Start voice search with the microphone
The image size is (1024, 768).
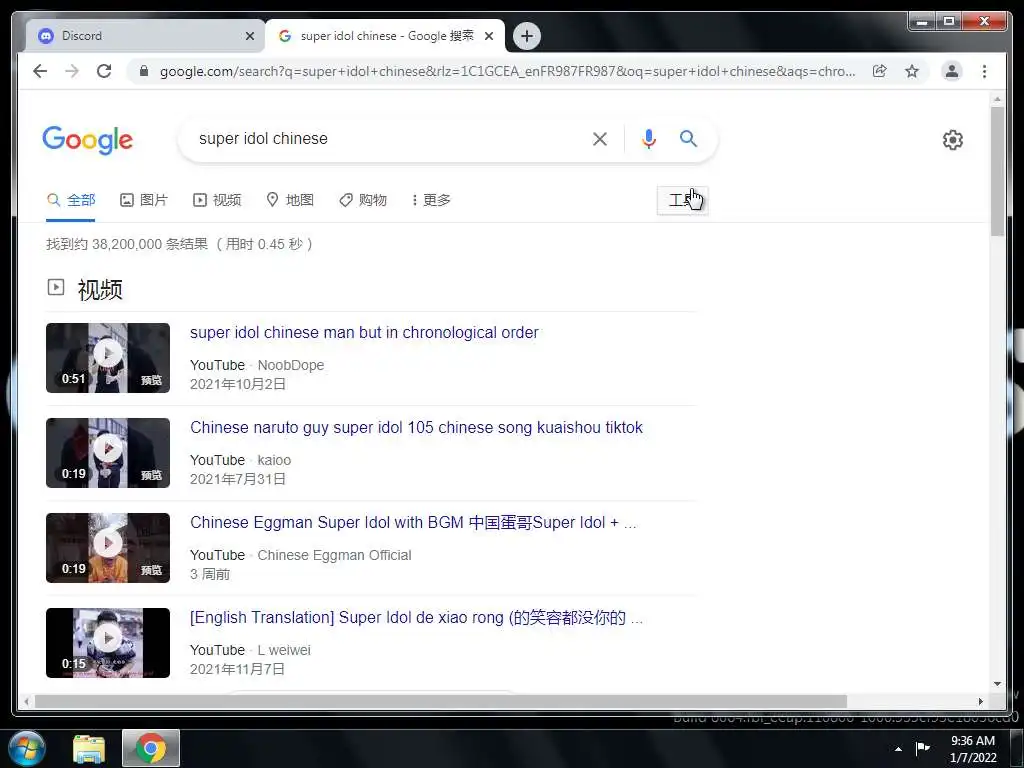click(648, 139)
